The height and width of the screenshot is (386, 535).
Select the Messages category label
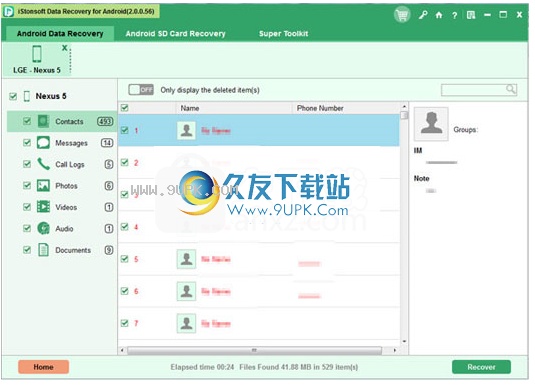tap(71, 143)
